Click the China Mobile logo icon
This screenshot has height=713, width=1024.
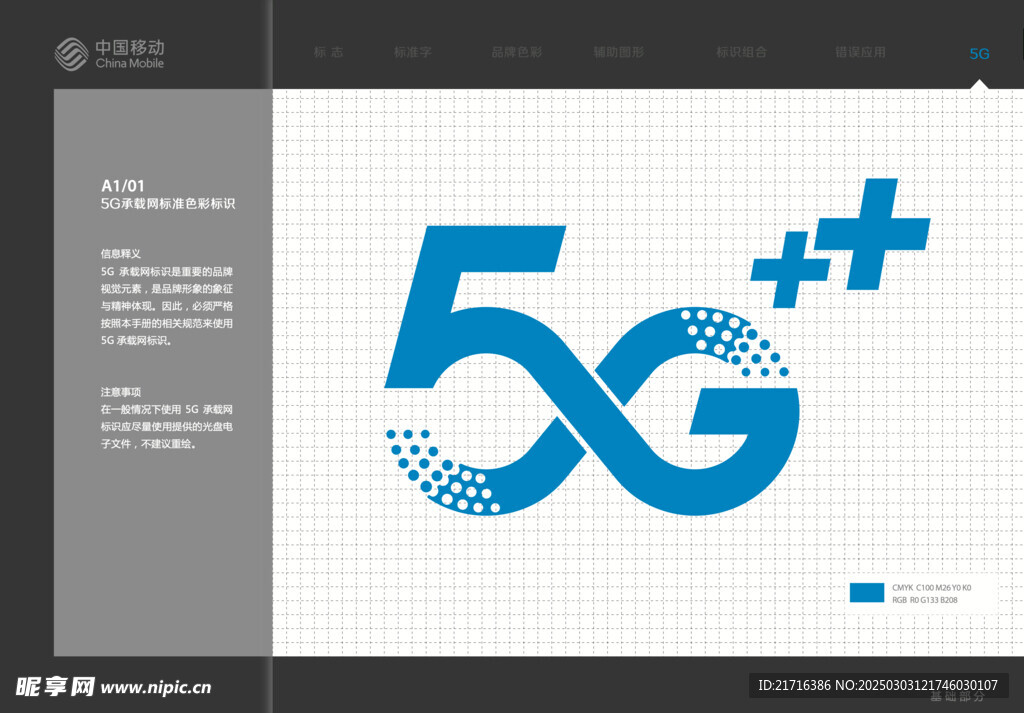point(71,54)
